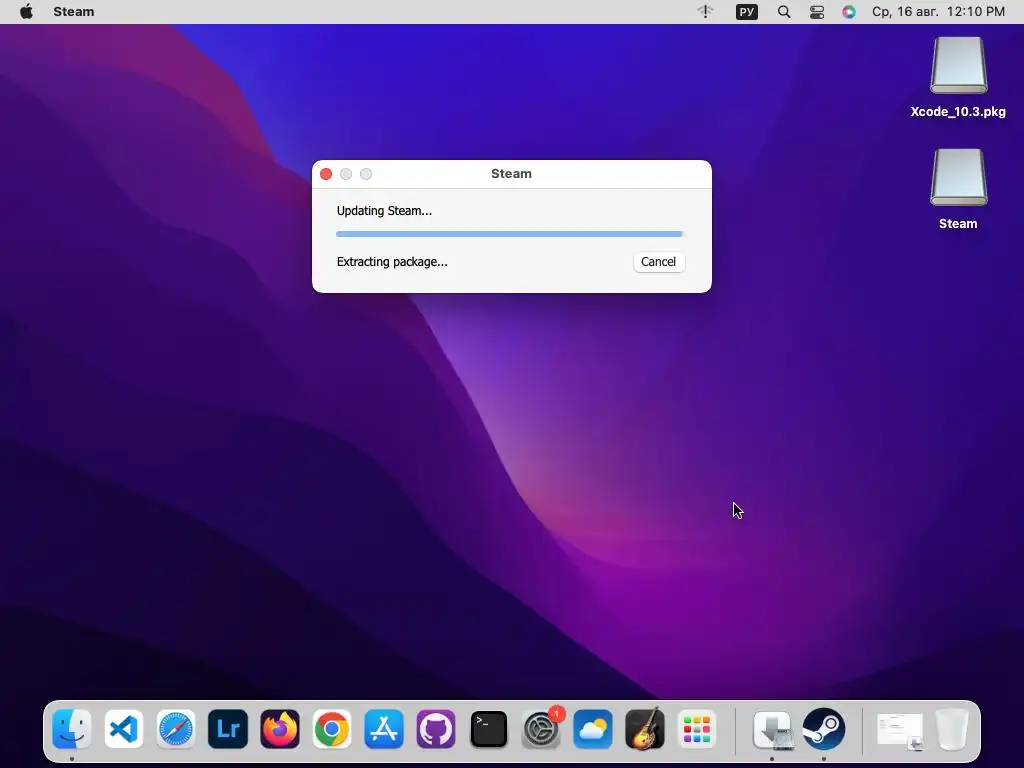
Task: Click the disk installer icon in Dock
Action: pyautogui.click(x=773, y=729)
